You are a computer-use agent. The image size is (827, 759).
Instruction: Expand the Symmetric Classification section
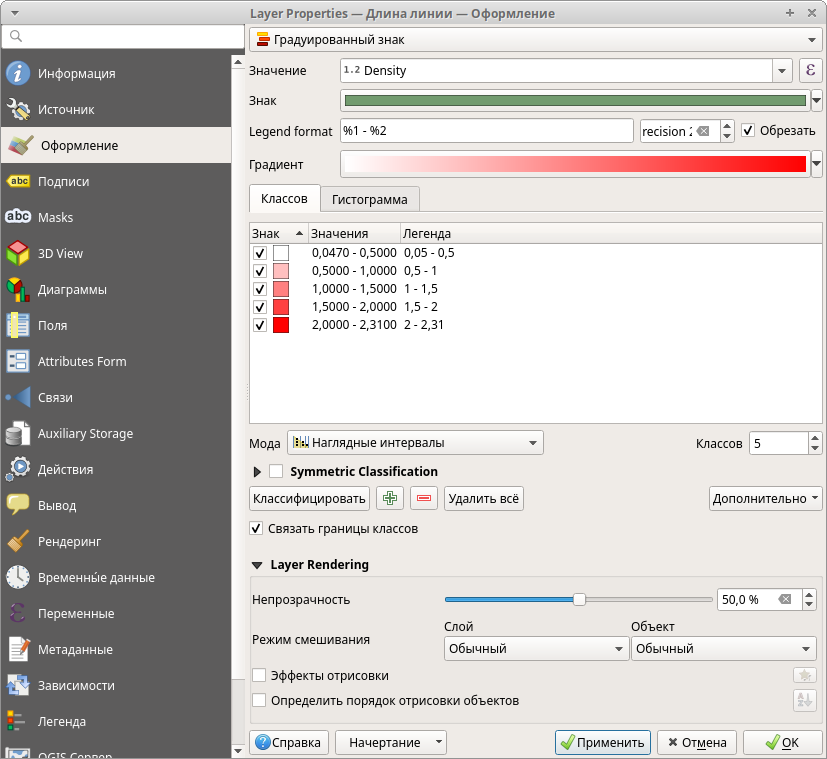257,471
